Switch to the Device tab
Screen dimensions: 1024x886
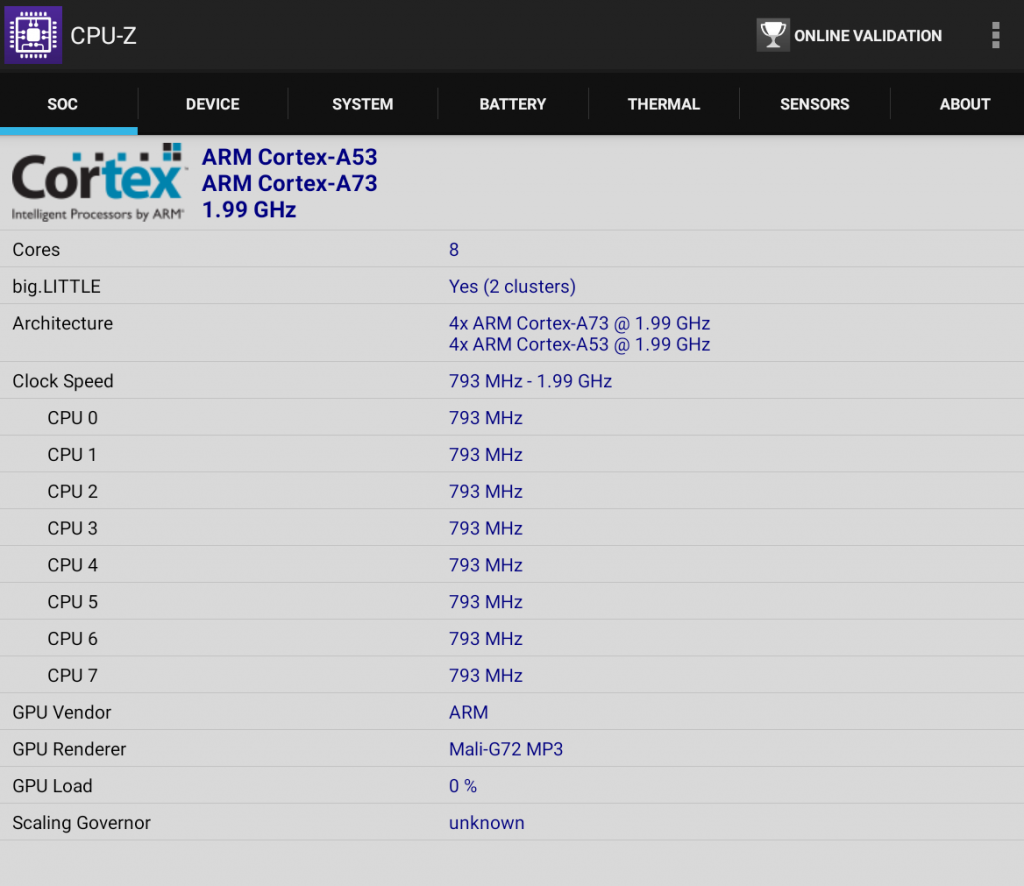tap(212, 104)
